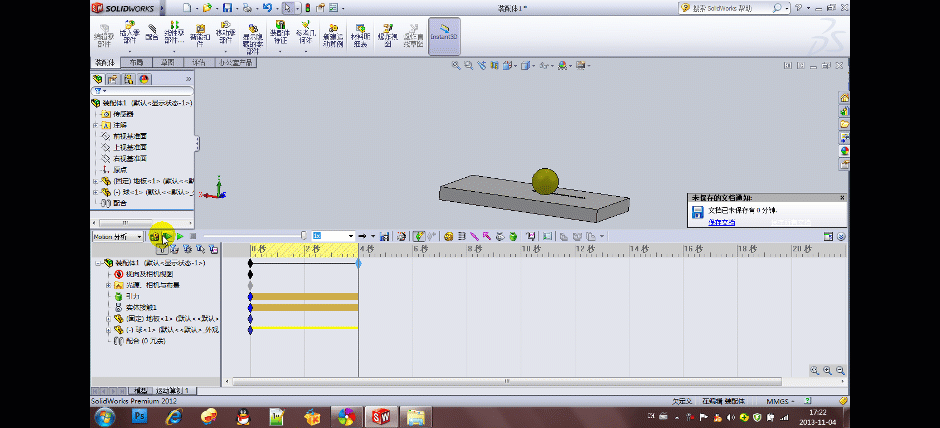Expand the (-) 球<1> node in the motion tree
The image size is (940, 428).
point(109,330)
